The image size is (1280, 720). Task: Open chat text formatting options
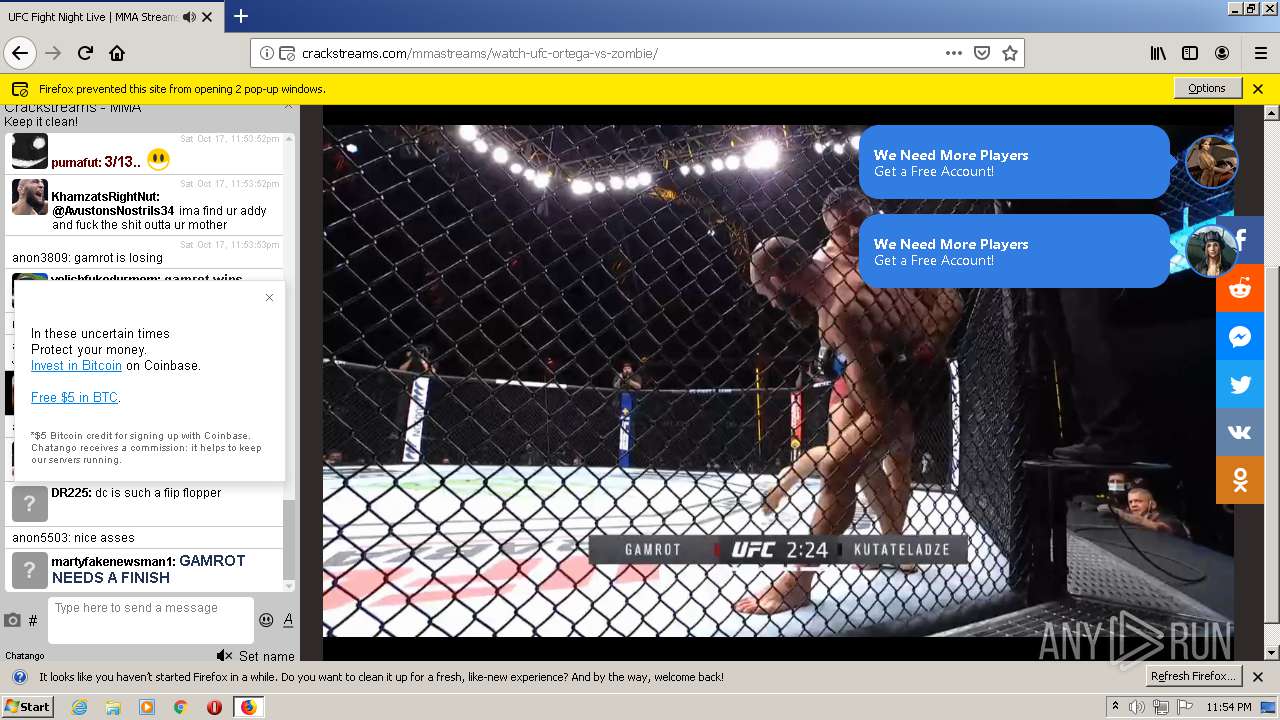coord(288,620)
